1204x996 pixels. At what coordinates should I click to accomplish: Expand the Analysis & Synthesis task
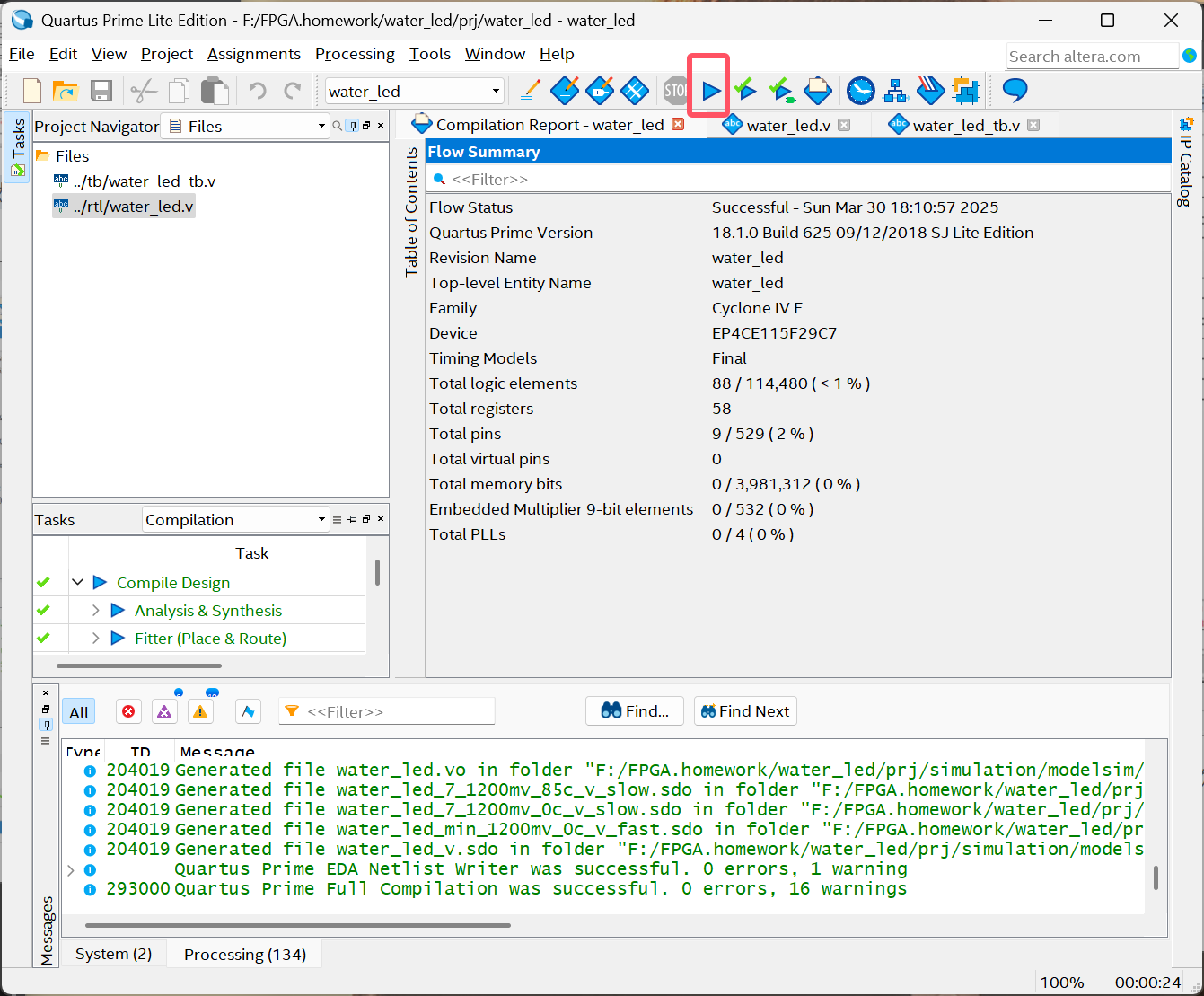coord(96,611)
